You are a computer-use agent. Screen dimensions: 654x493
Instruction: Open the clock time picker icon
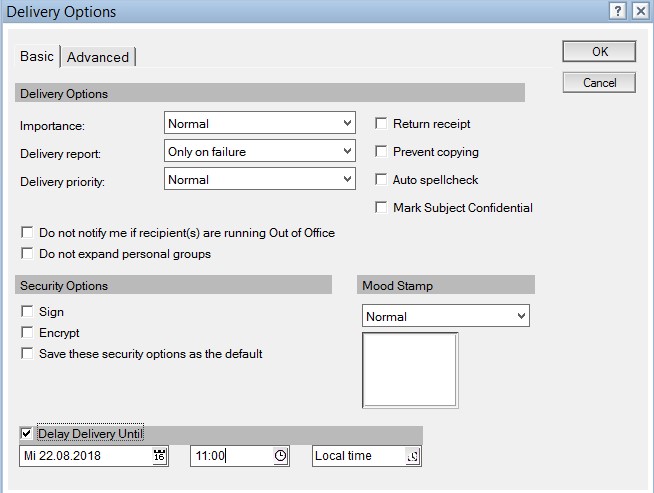pos(281,456)
